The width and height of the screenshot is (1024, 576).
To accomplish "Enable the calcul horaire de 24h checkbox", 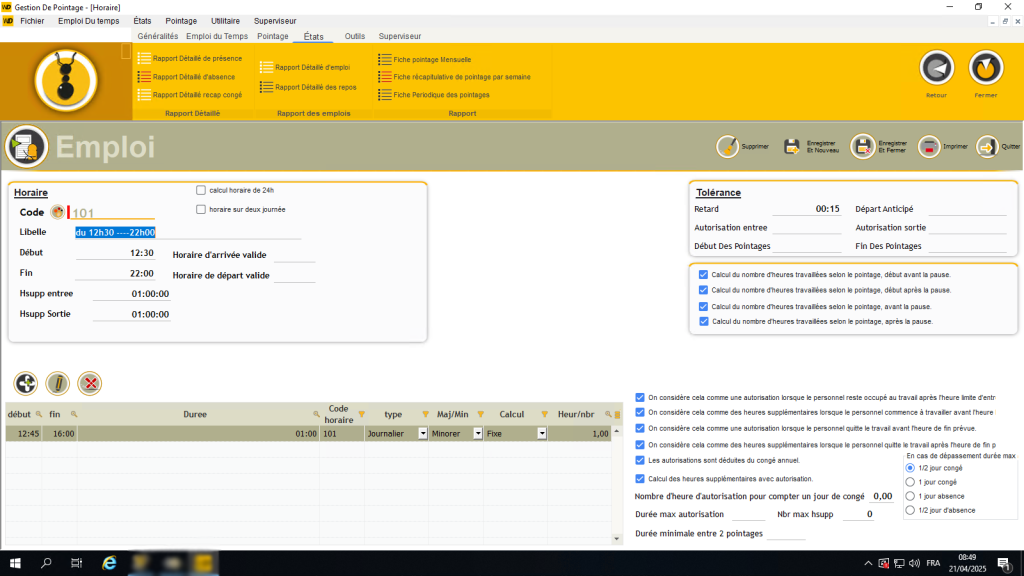I will [x=201, y=190].
